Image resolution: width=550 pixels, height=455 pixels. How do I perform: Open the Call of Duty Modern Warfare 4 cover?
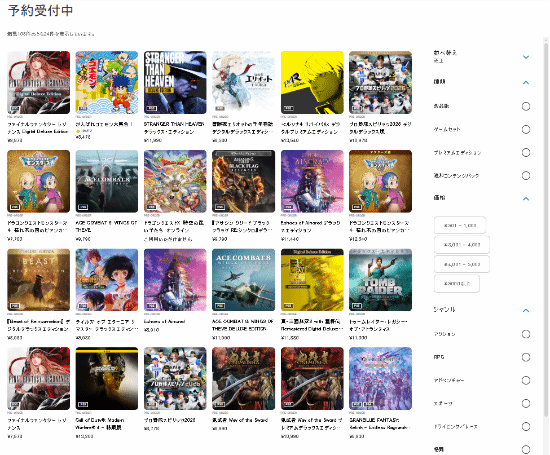click(x=107, y=378)
